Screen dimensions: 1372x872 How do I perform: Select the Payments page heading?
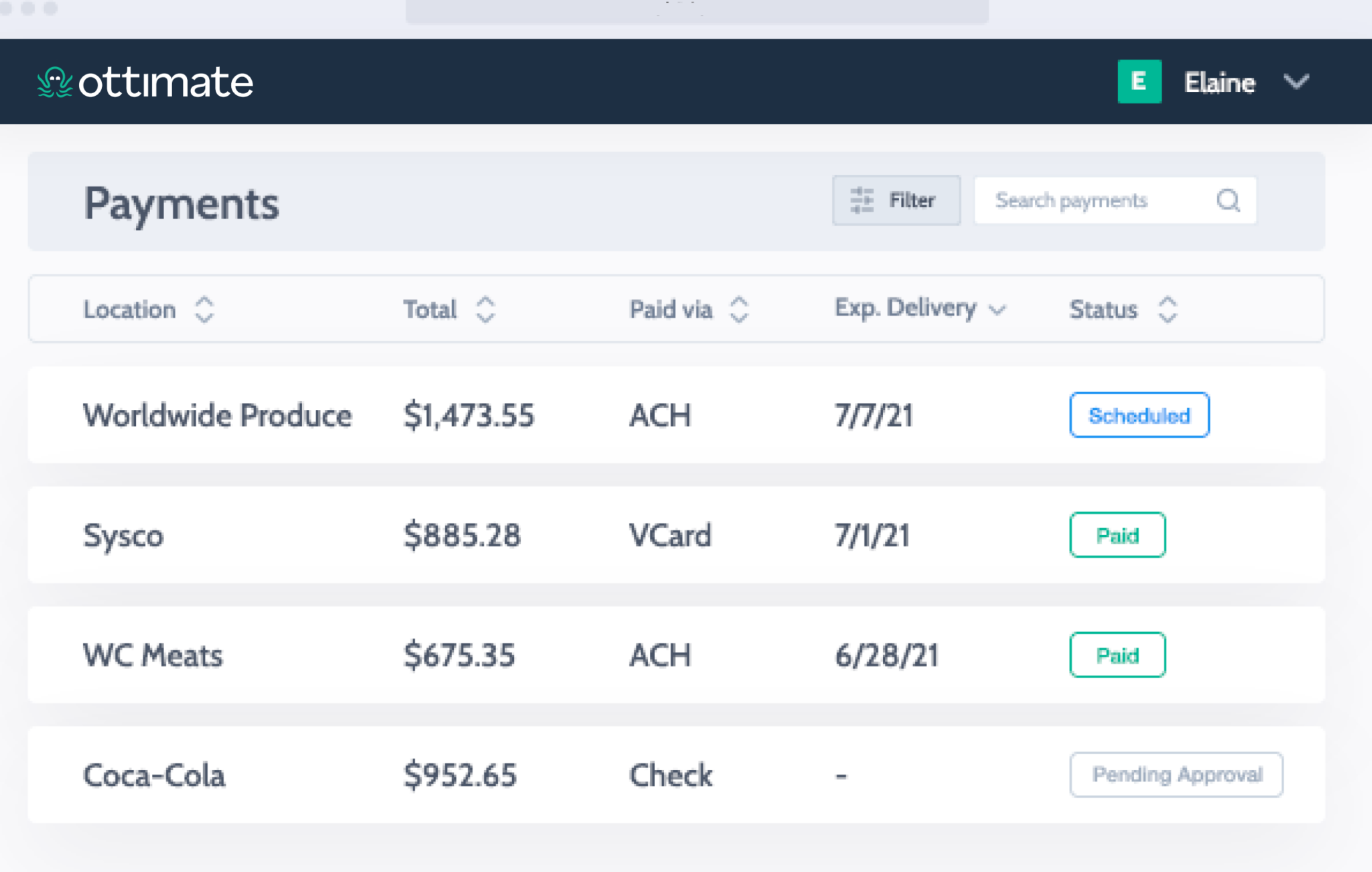tap(182, 203)
